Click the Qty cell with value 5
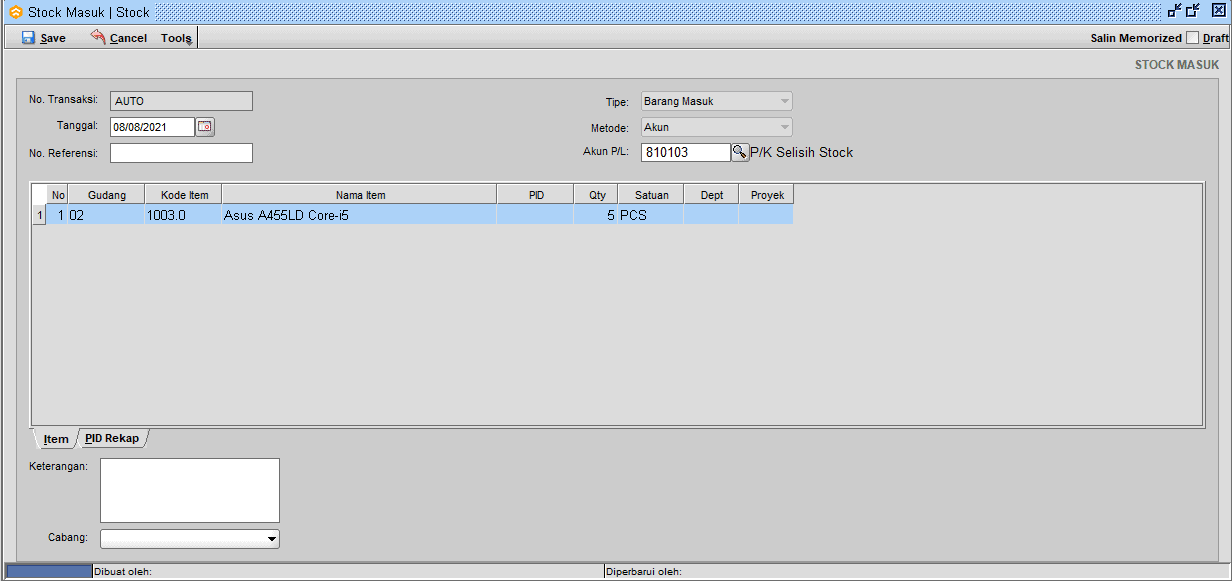The height and width of the screenshot is (581, 1232). pyautogui.click(x=597, y=215)
